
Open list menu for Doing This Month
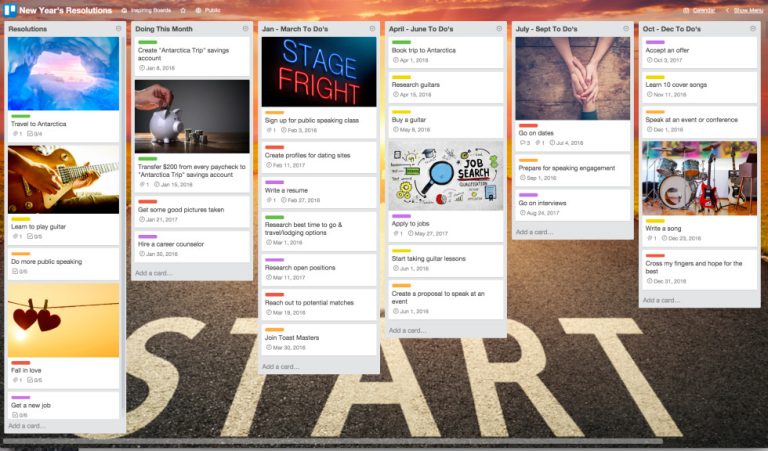pos(245,29)
